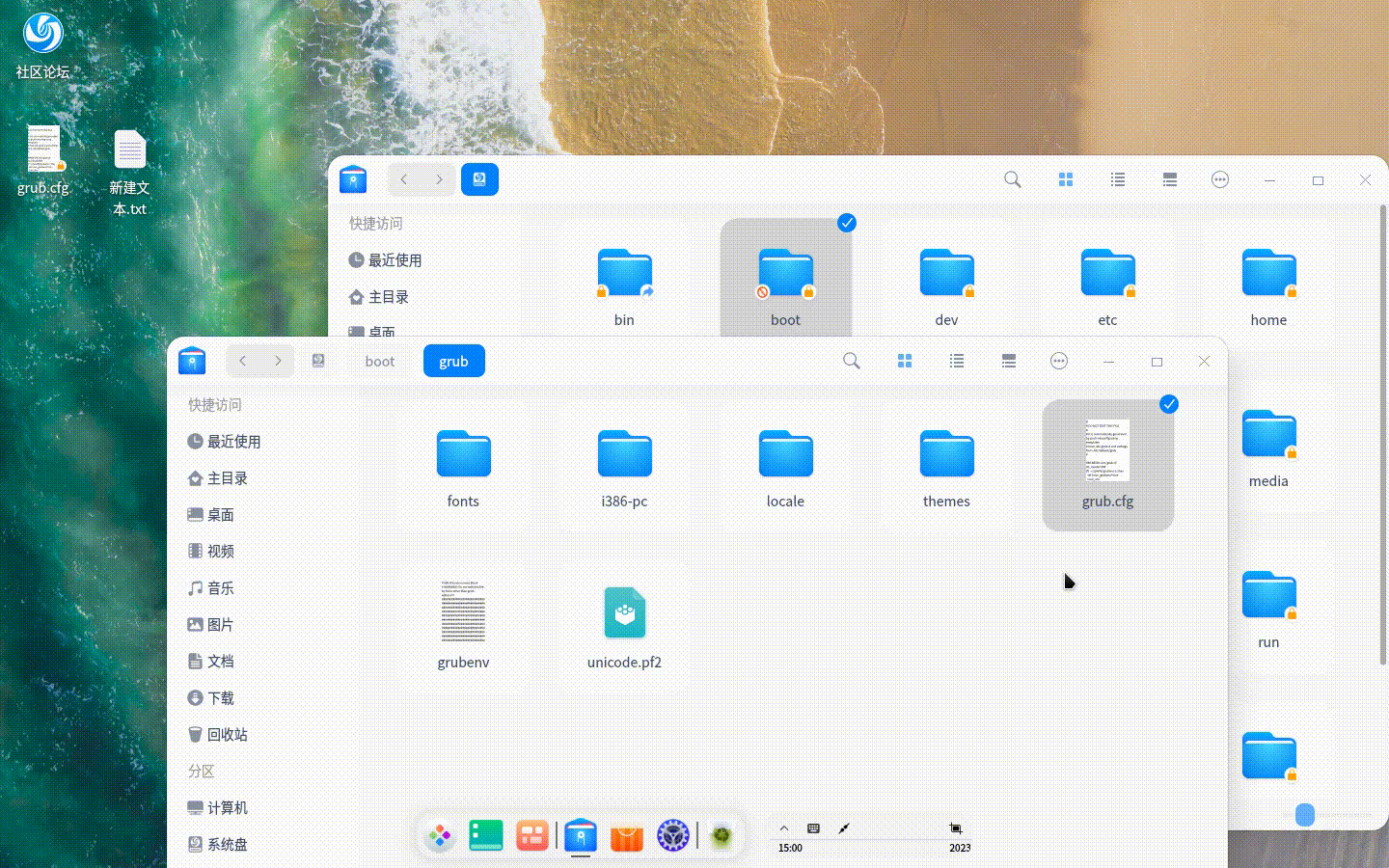Click the back navigation arrow button
The width and height of the screenshot is (1389, 868).
[x=243, y=360]
